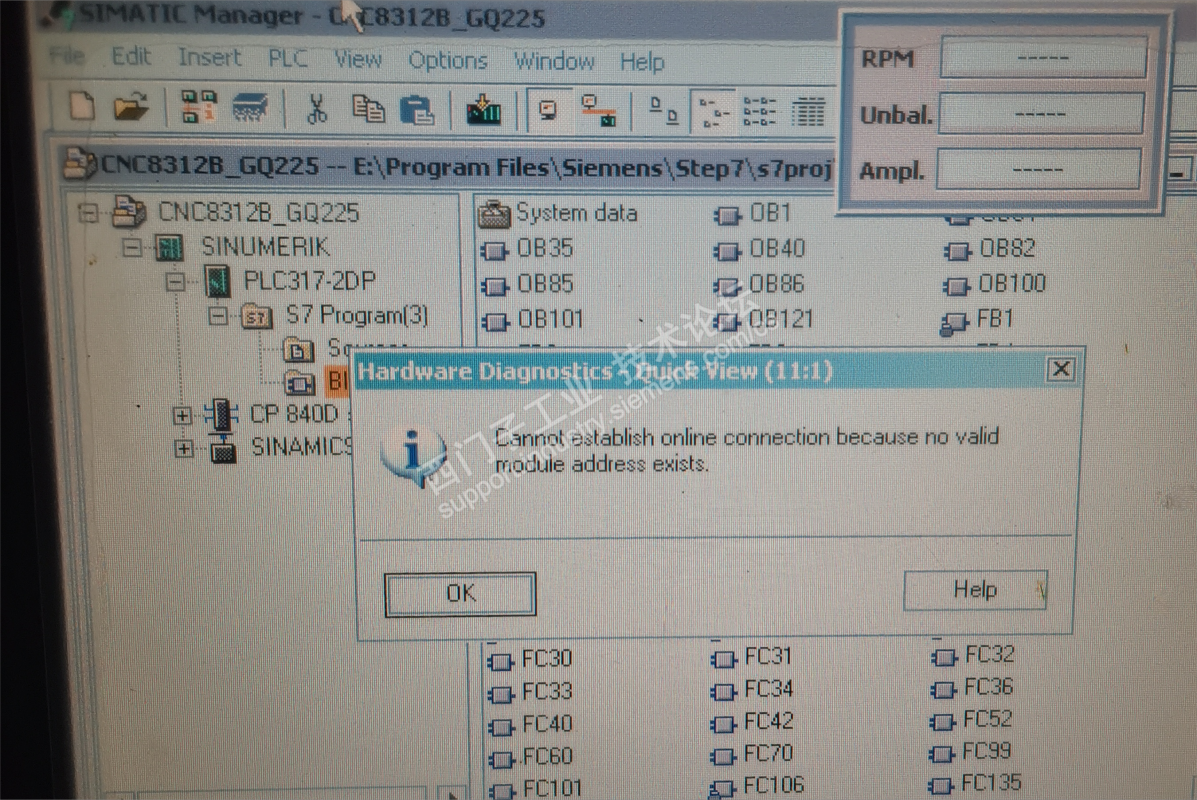Image resolution: width=1197 pixels, height=800 pixels.
Task: Select the OB82 block
Action: pos(989,249)
